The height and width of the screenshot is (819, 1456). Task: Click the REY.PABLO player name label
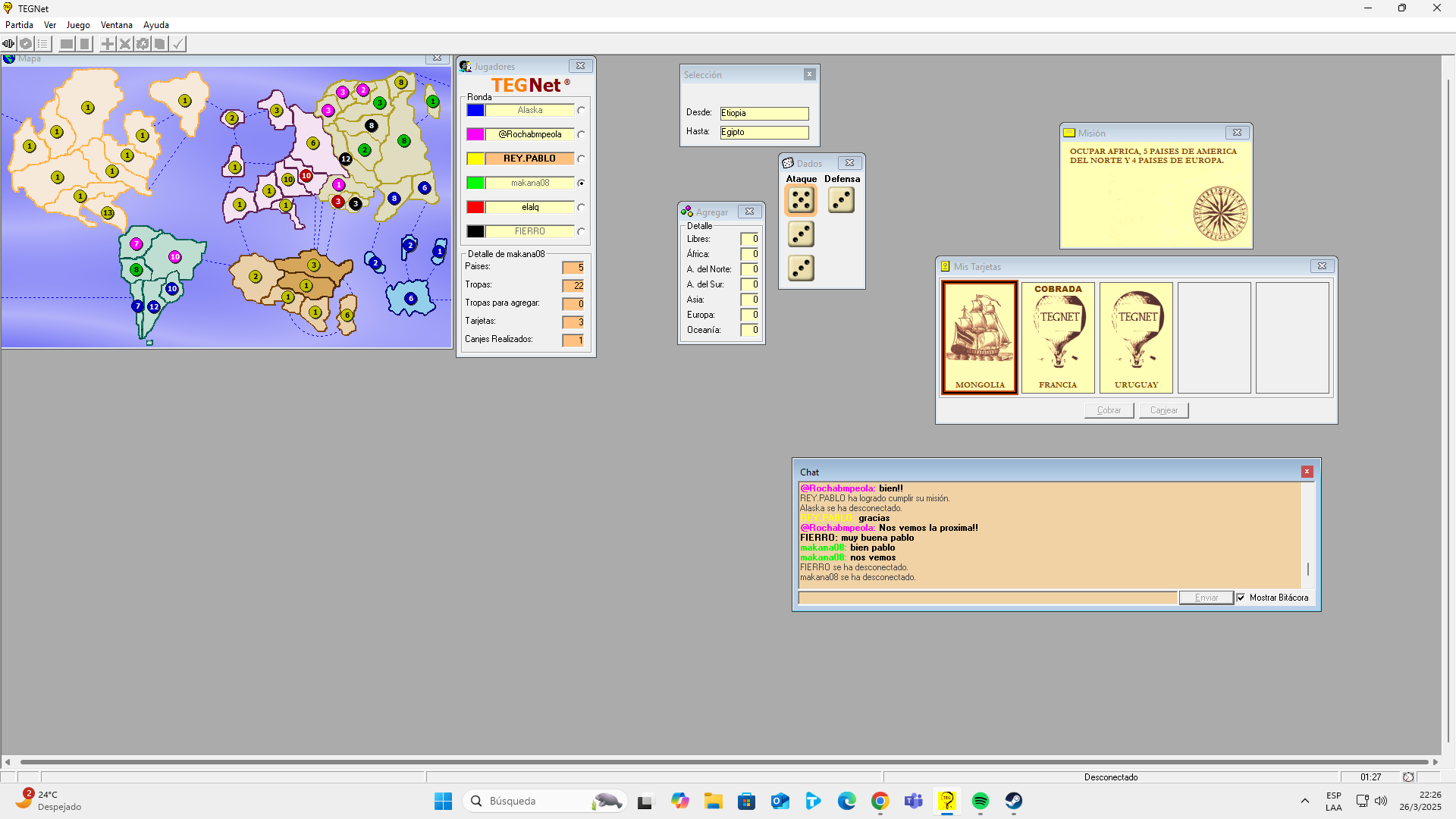(529, 158)
